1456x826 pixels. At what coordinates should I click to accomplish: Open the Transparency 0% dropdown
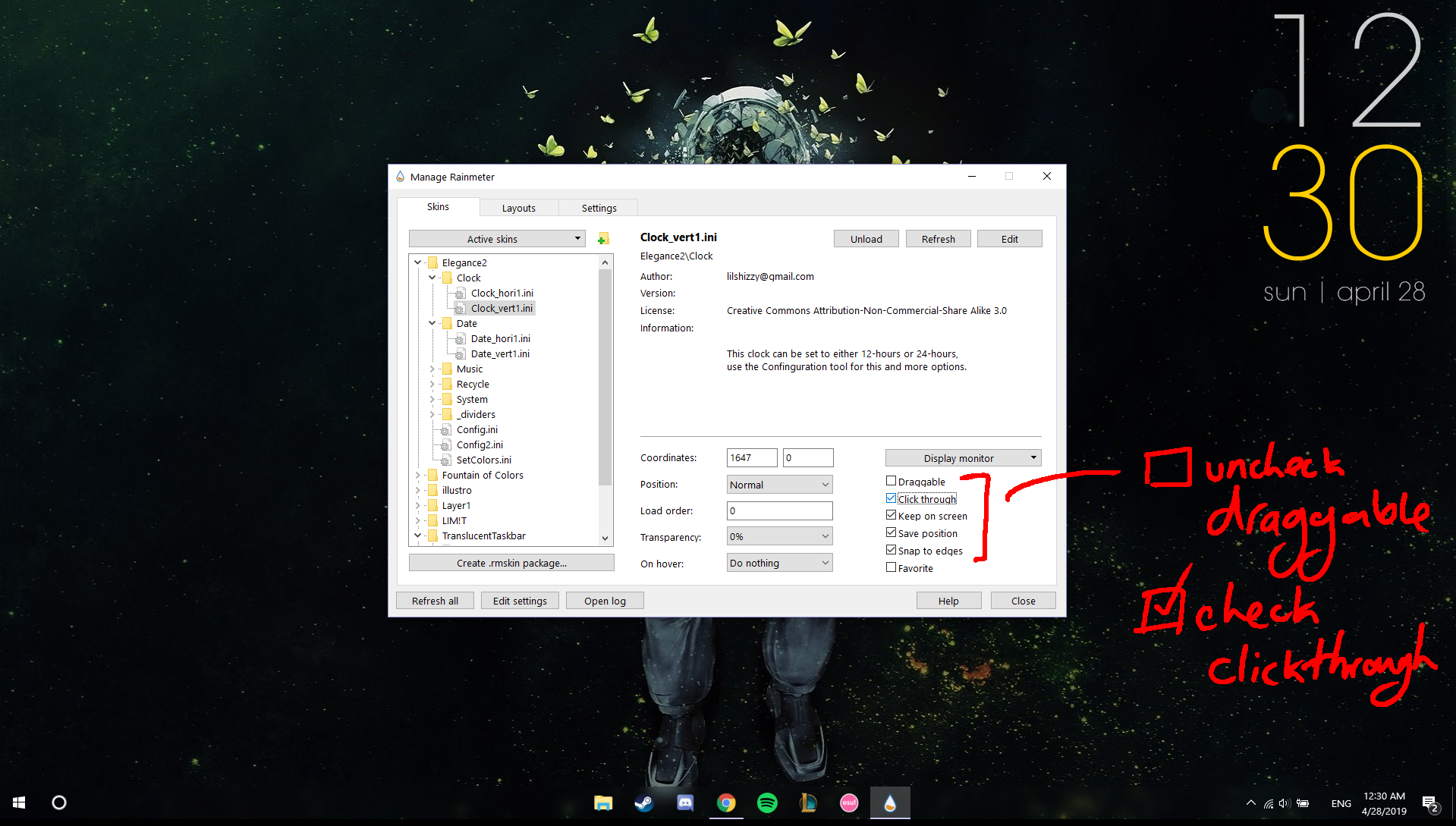(779, 536)
